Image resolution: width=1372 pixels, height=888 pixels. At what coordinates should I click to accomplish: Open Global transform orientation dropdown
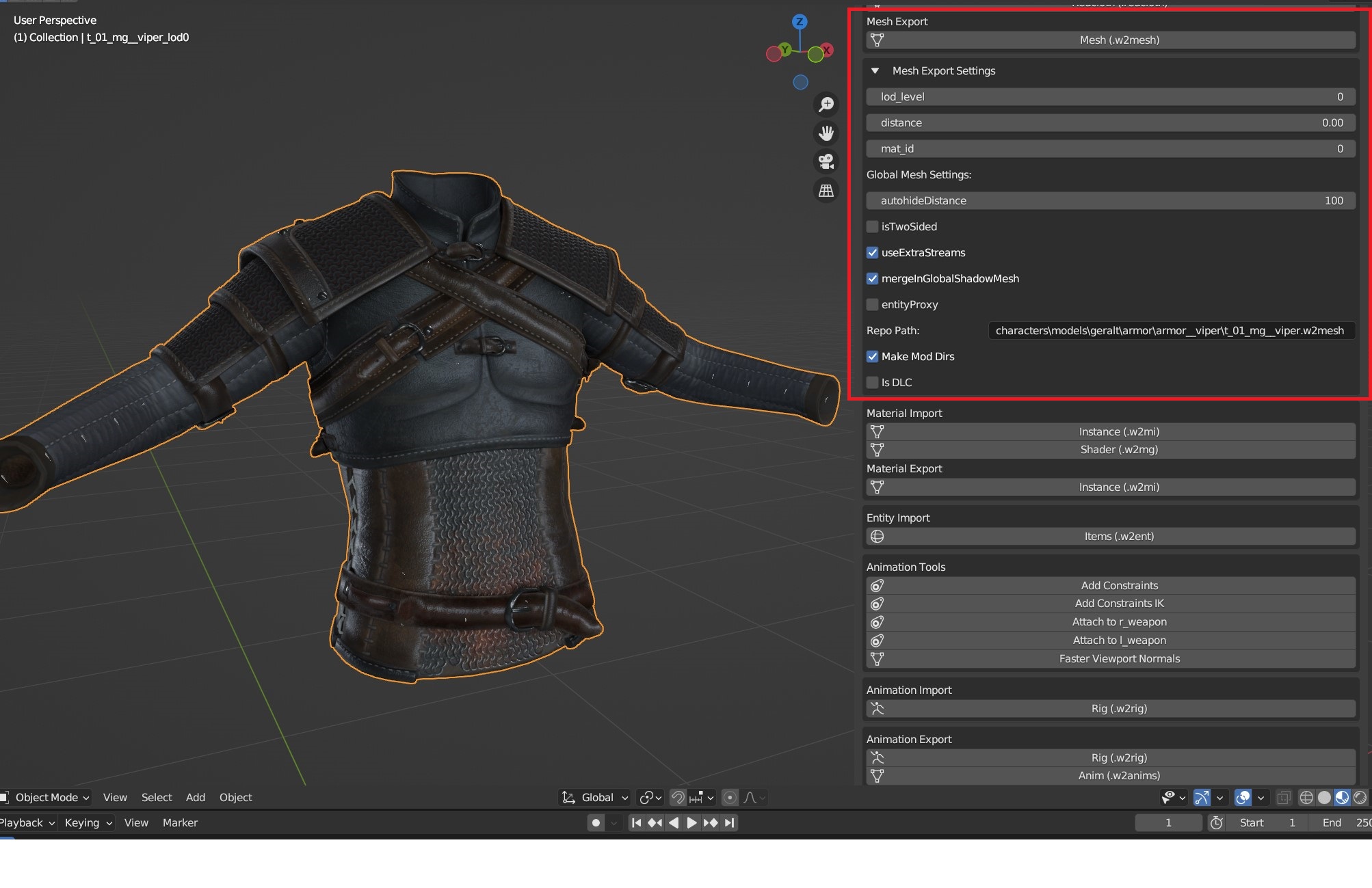pyautogui.click(x=594, y=798)
